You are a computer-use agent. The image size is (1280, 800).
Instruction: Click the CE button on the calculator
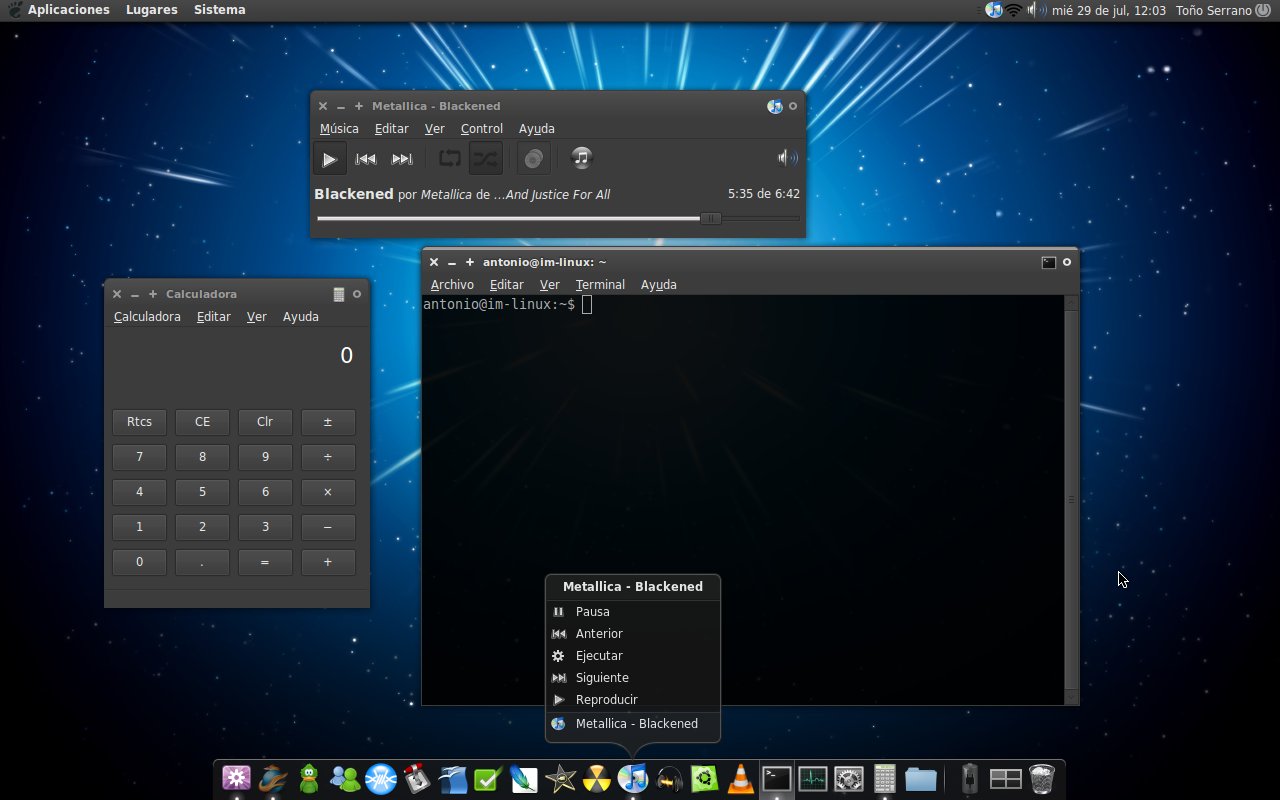click(x=202, y=422)
